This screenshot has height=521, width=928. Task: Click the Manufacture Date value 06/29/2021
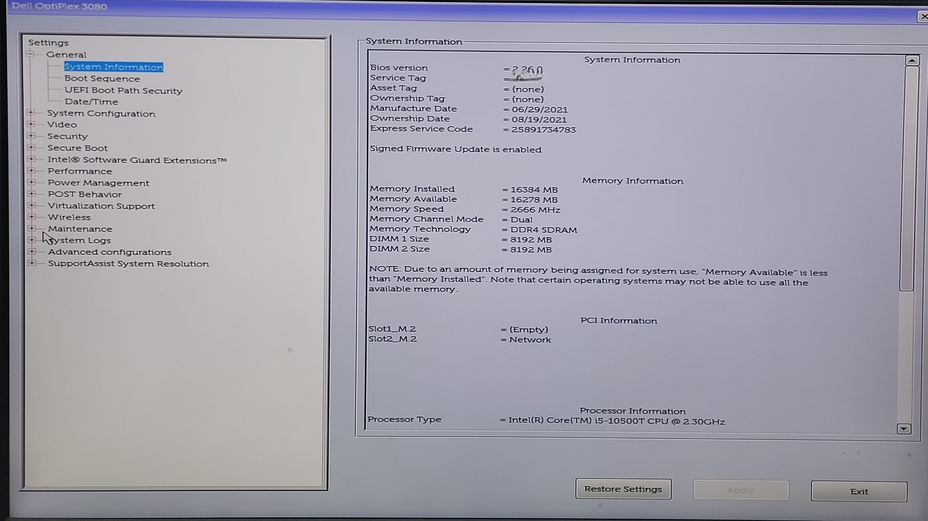(539, 110)
